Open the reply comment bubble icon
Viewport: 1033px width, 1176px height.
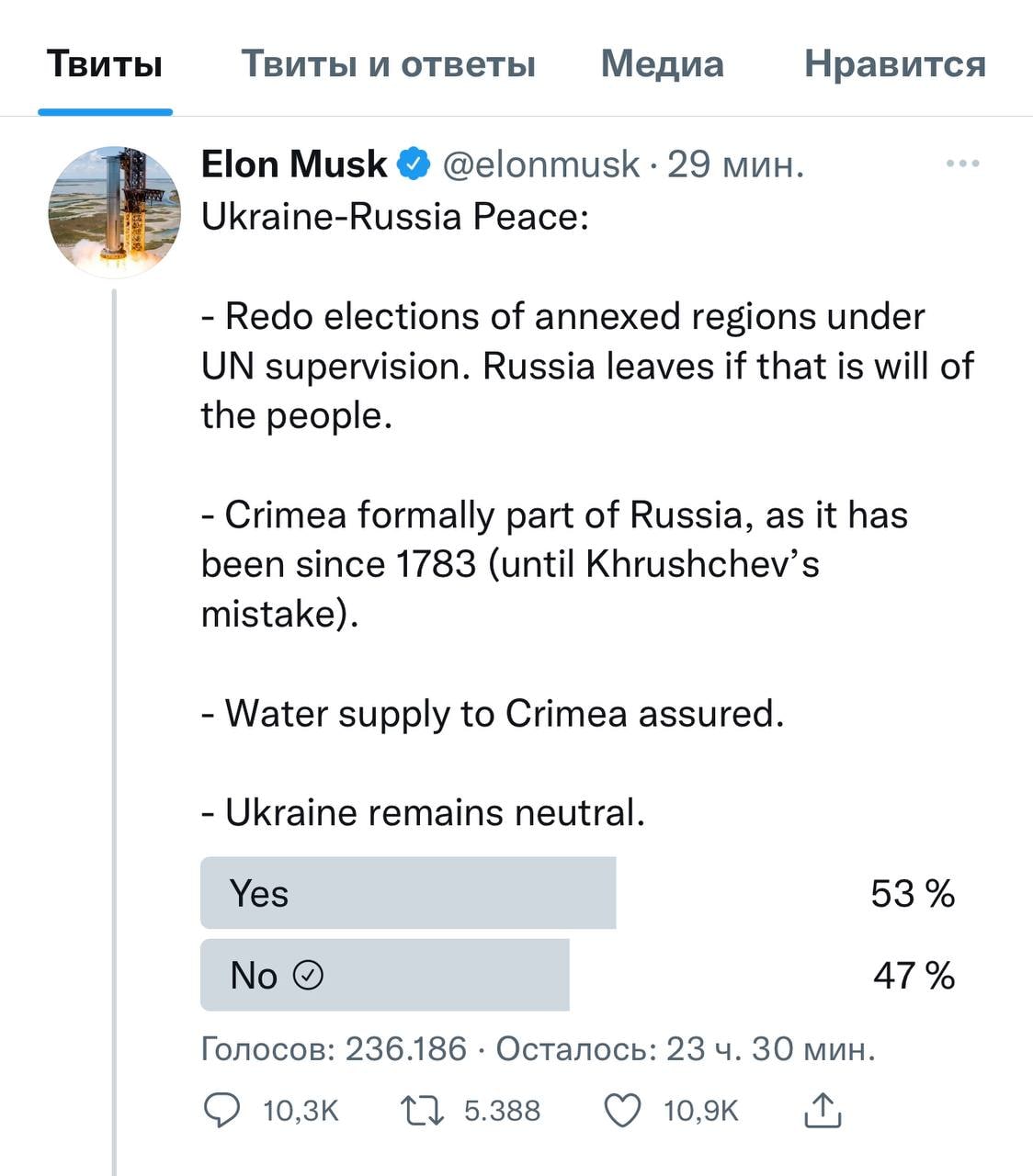click(x=221, y=1112)
